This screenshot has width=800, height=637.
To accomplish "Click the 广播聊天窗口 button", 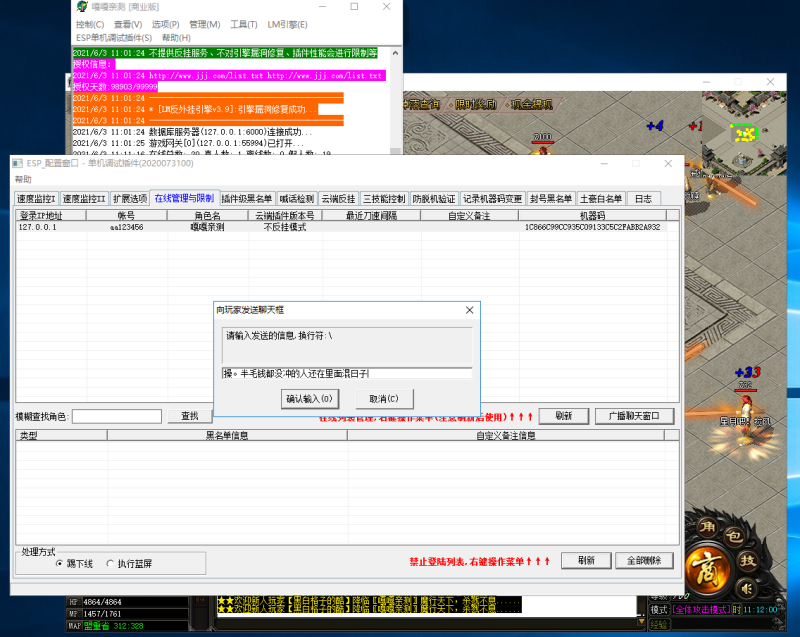I will (x=634, y=416).
